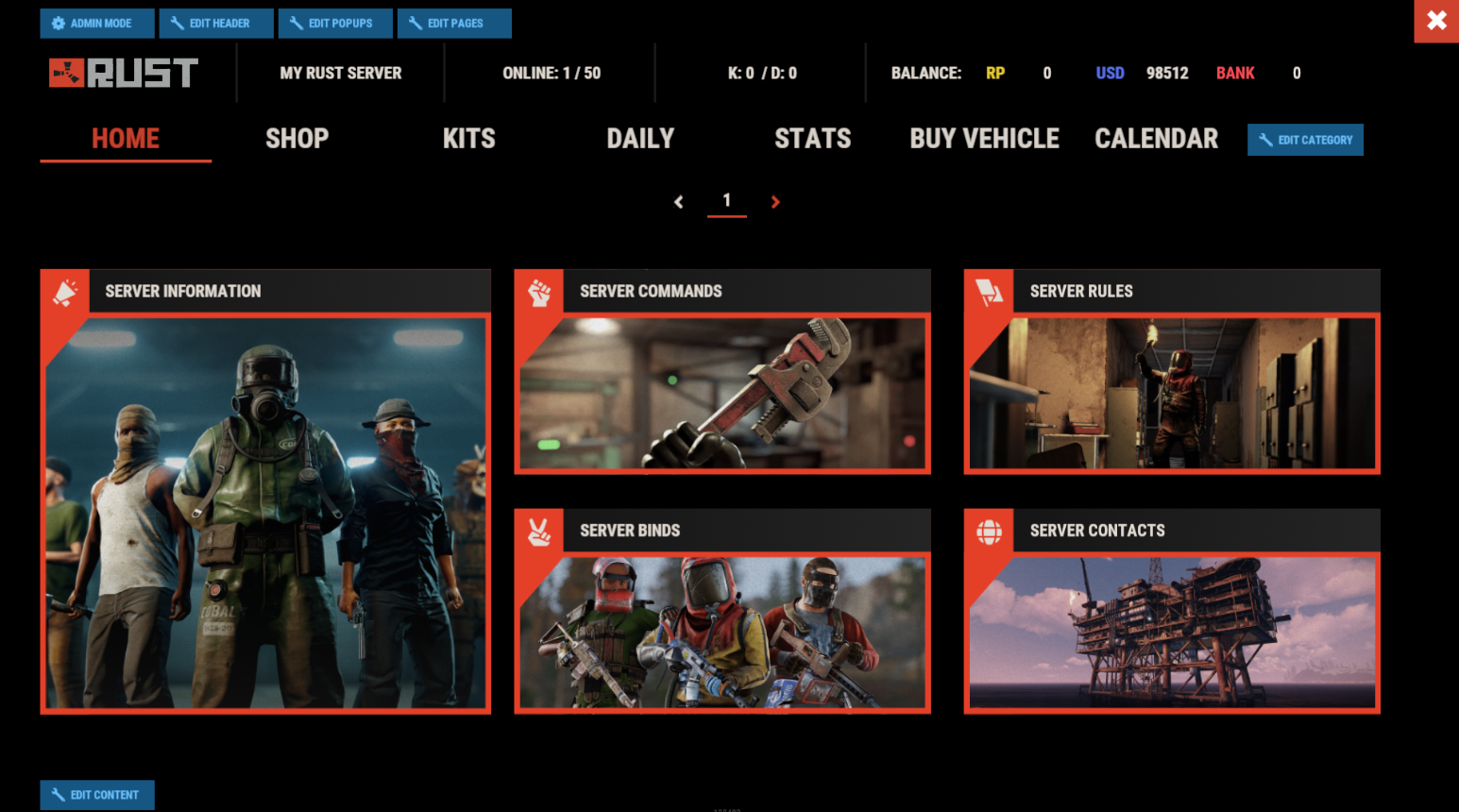Click the USD currency label
The height and width of the screenshot is (812, 1459).
1110,73
